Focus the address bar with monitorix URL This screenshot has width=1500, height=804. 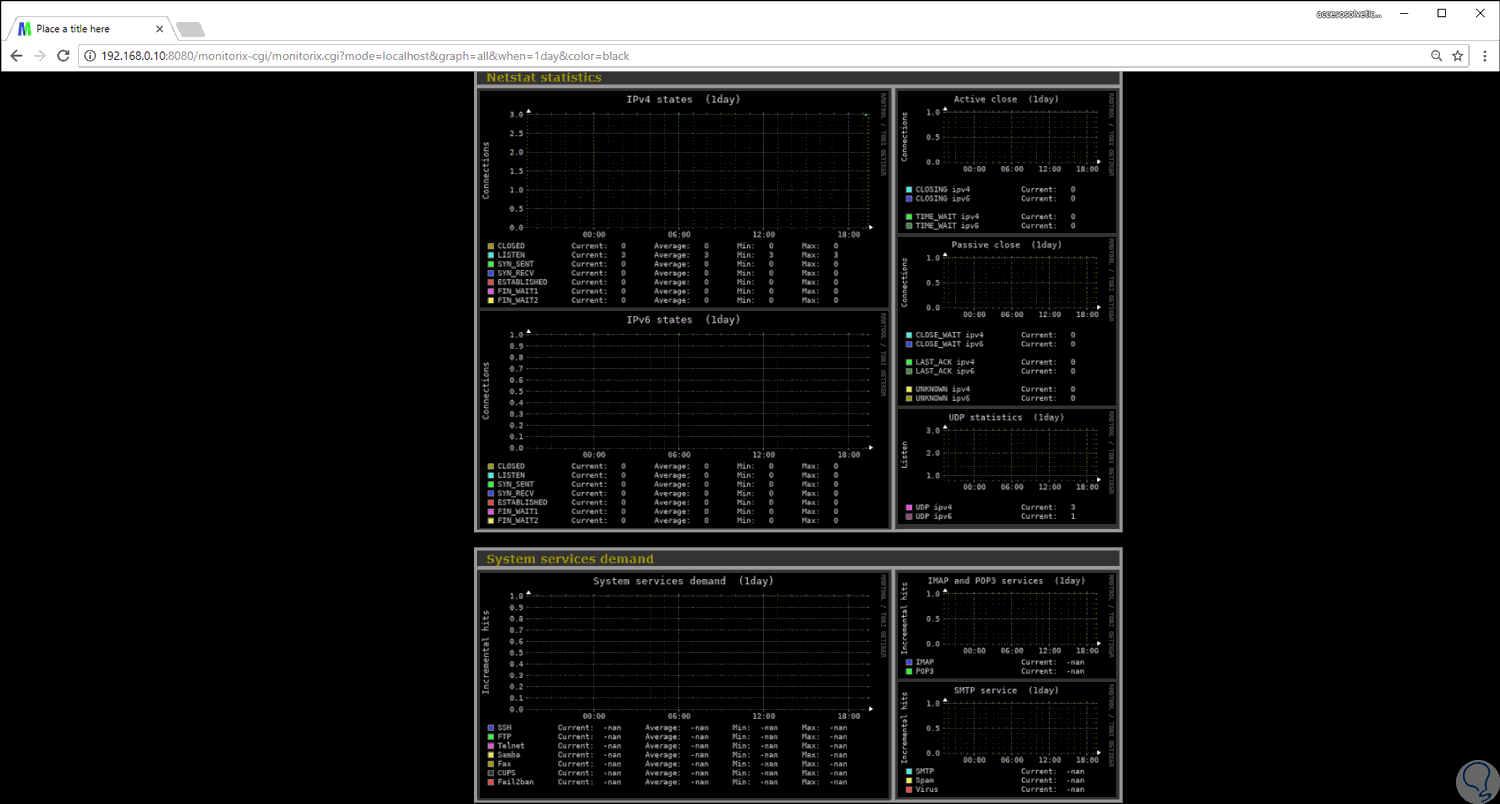click(x=700, y=56)
